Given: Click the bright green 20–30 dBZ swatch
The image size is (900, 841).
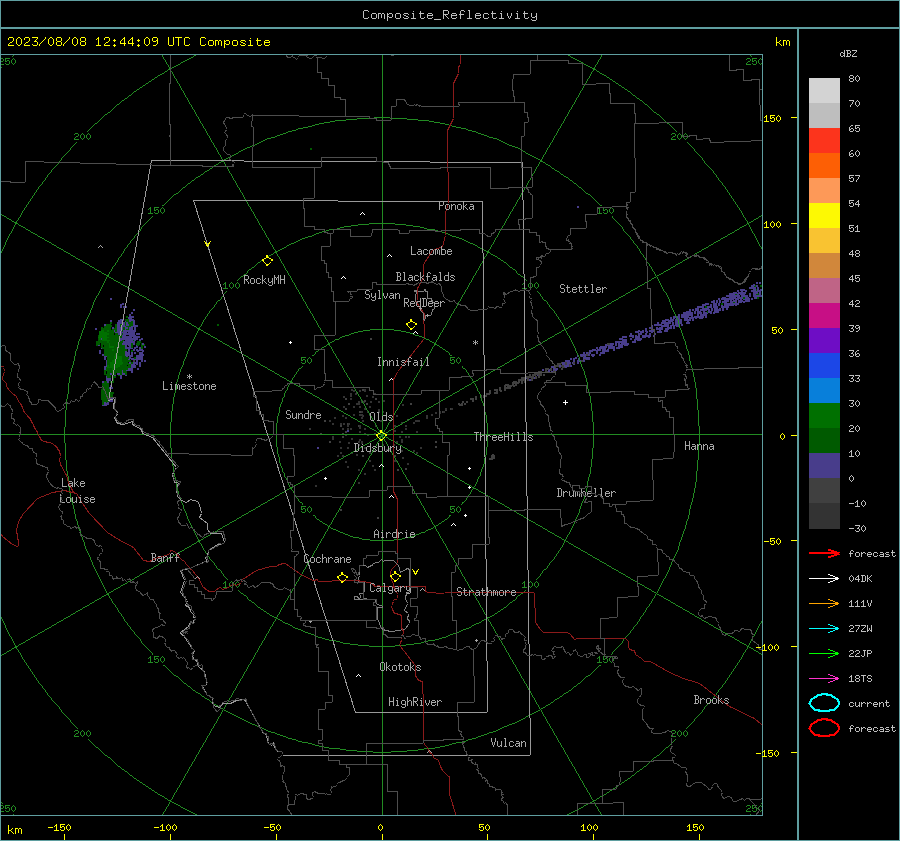Looking at the screenshot, I should tap(824, 416).
